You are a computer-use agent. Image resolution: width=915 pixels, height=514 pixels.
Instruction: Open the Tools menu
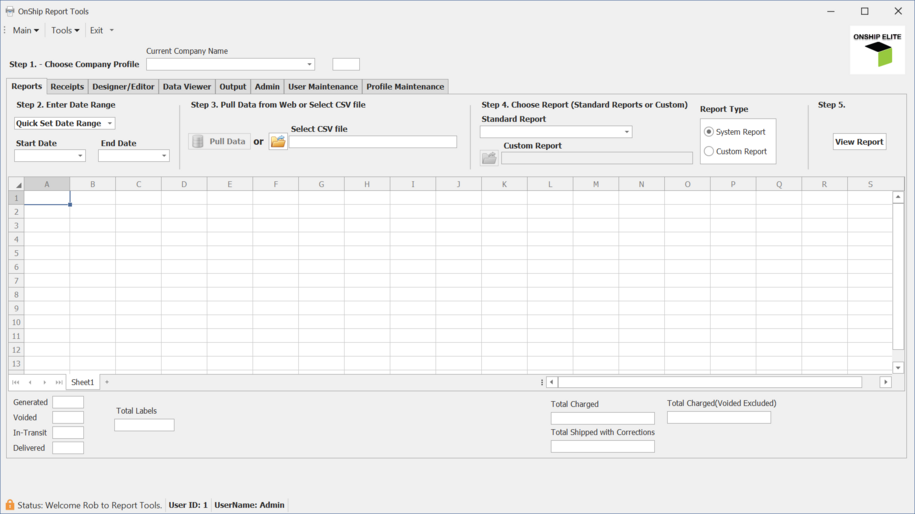click(65, 30)
